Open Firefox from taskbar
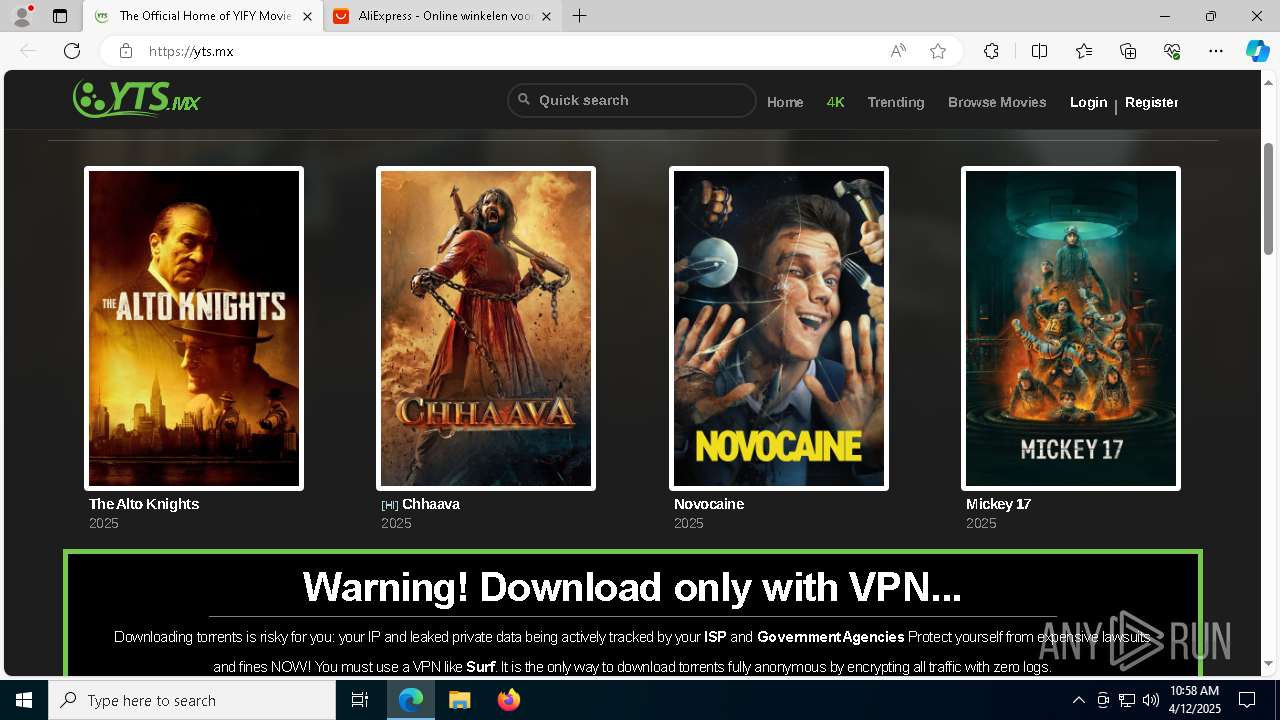1280x720 pixels. coord(508,700)
